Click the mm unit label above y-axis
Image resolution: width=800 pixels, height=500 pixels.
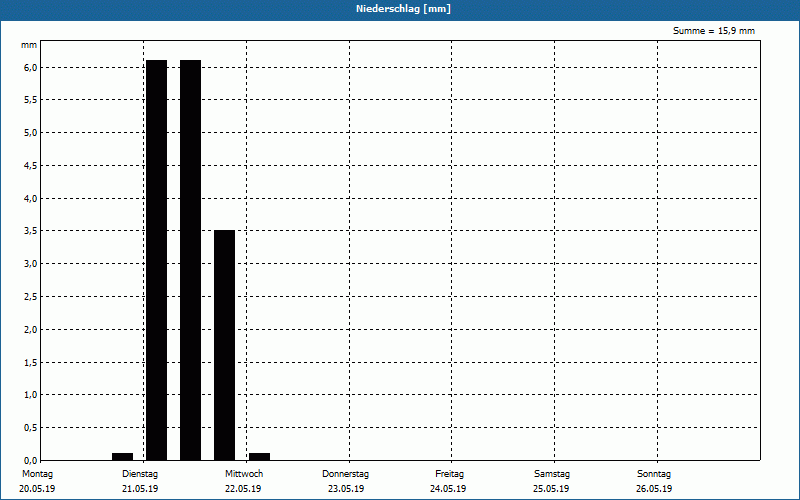coord(29,45)
